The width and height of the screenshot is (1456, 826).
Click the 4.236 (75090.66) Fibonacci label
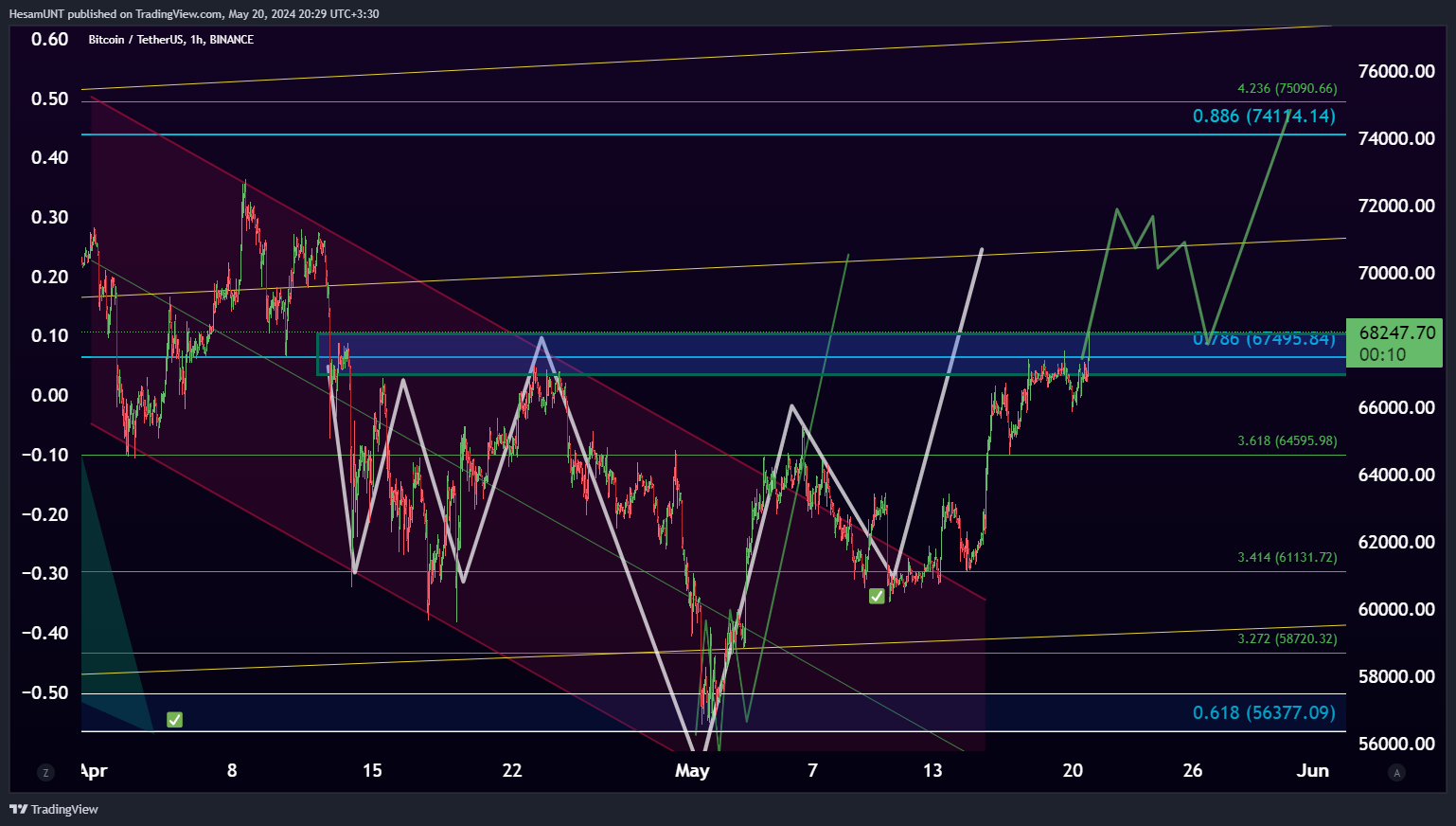point(1287,88)
